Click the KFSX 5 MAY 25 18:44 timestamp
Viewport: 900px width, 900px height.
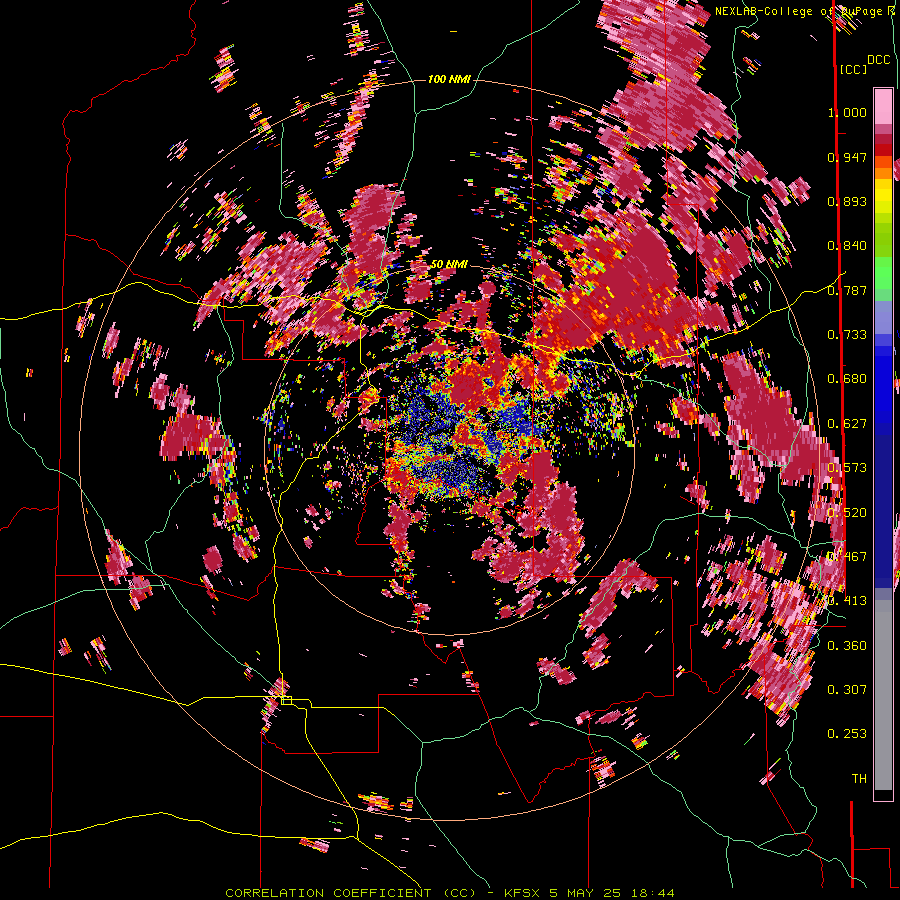click(x=589, y=893)
